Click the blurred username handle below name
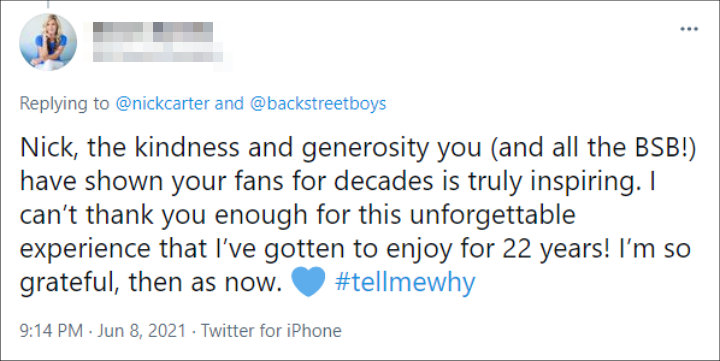This screenshot has height=361, width=720. tap(158, 53)
